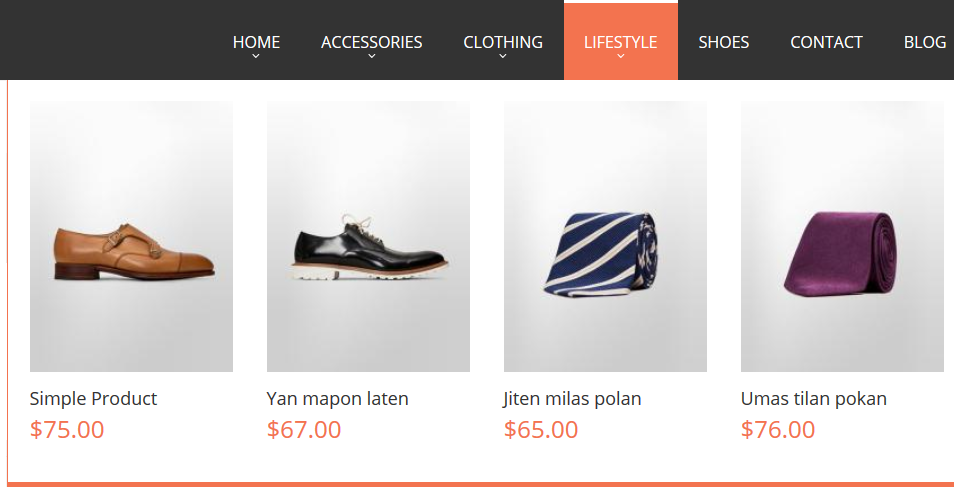
Task: Open the Accessories menu
Action: [x=372, y=41]
